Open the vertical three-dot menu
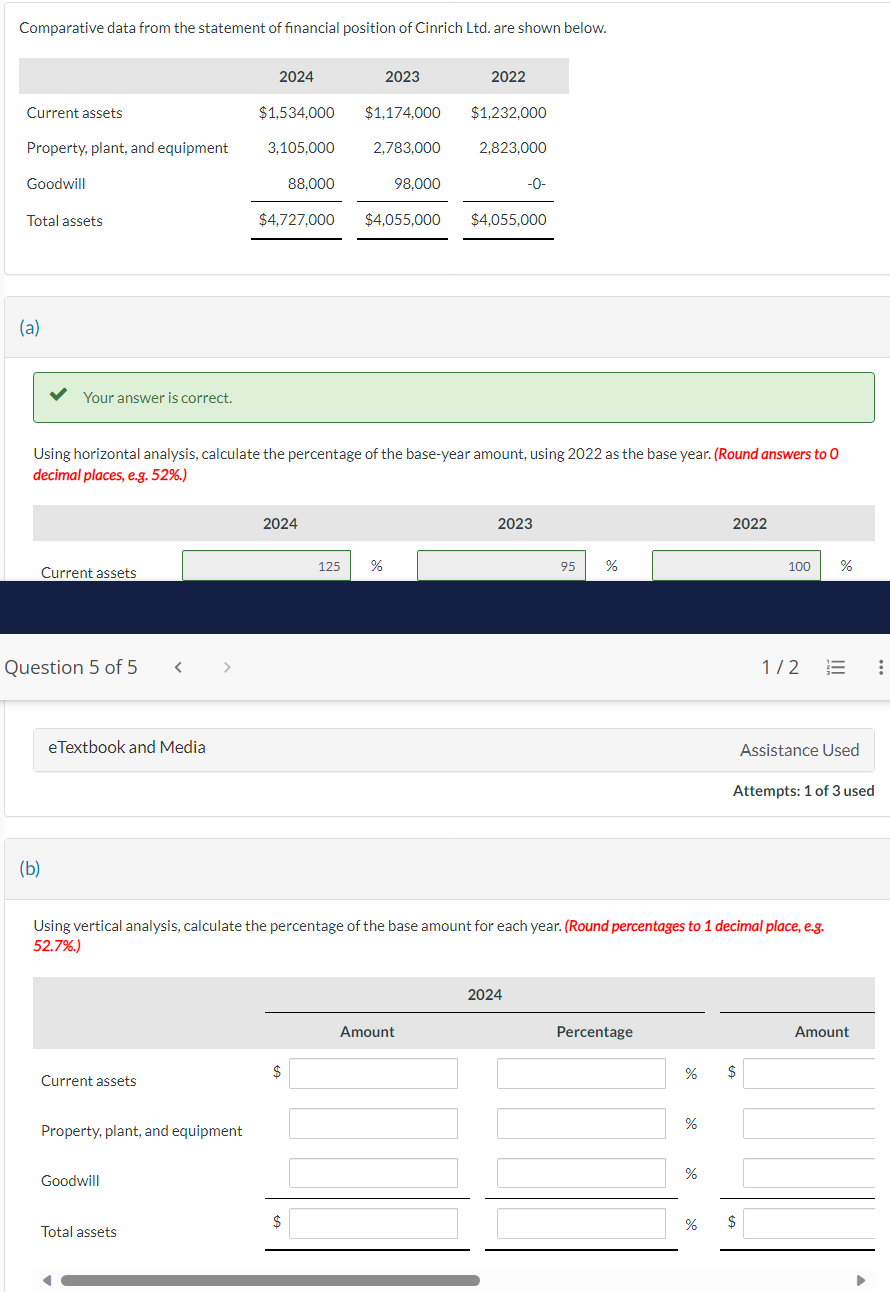This screenshot has width=890, height=1292. point(880,667)
